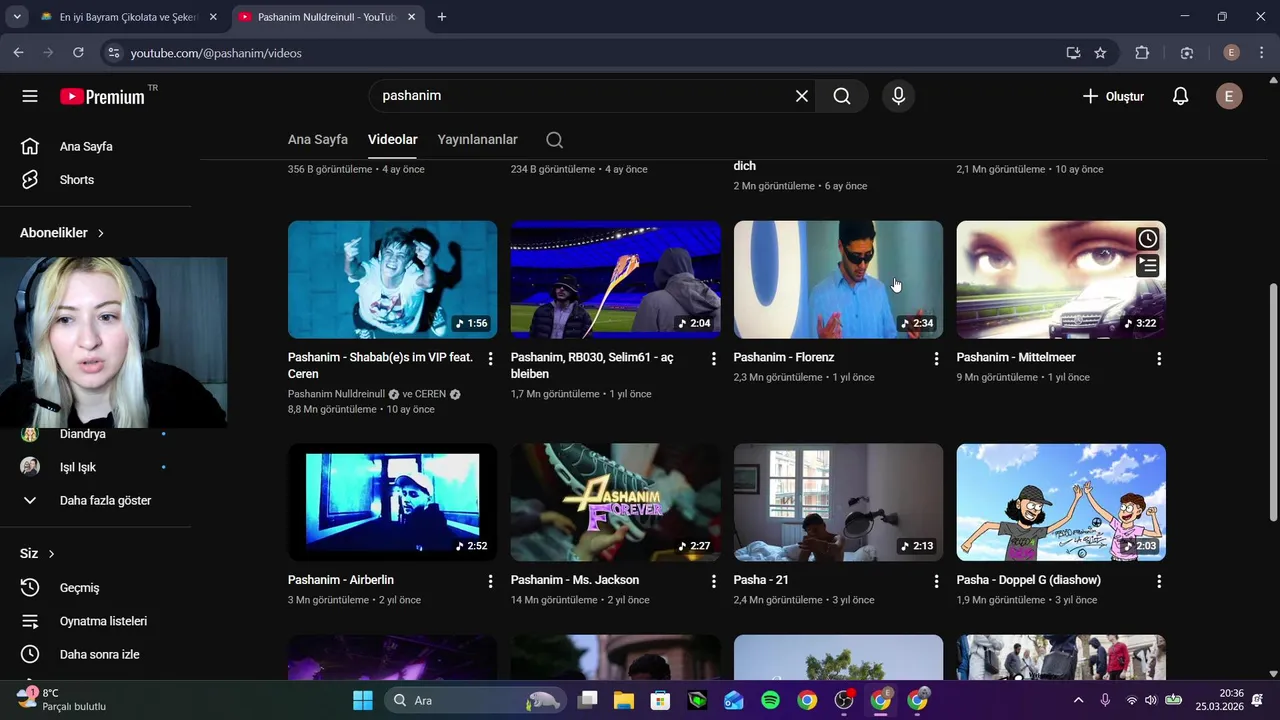The width and height of the screenshot is (1280, 720).
Task: Bookmark this page with star icon
Action: (x=1100, y=53)
